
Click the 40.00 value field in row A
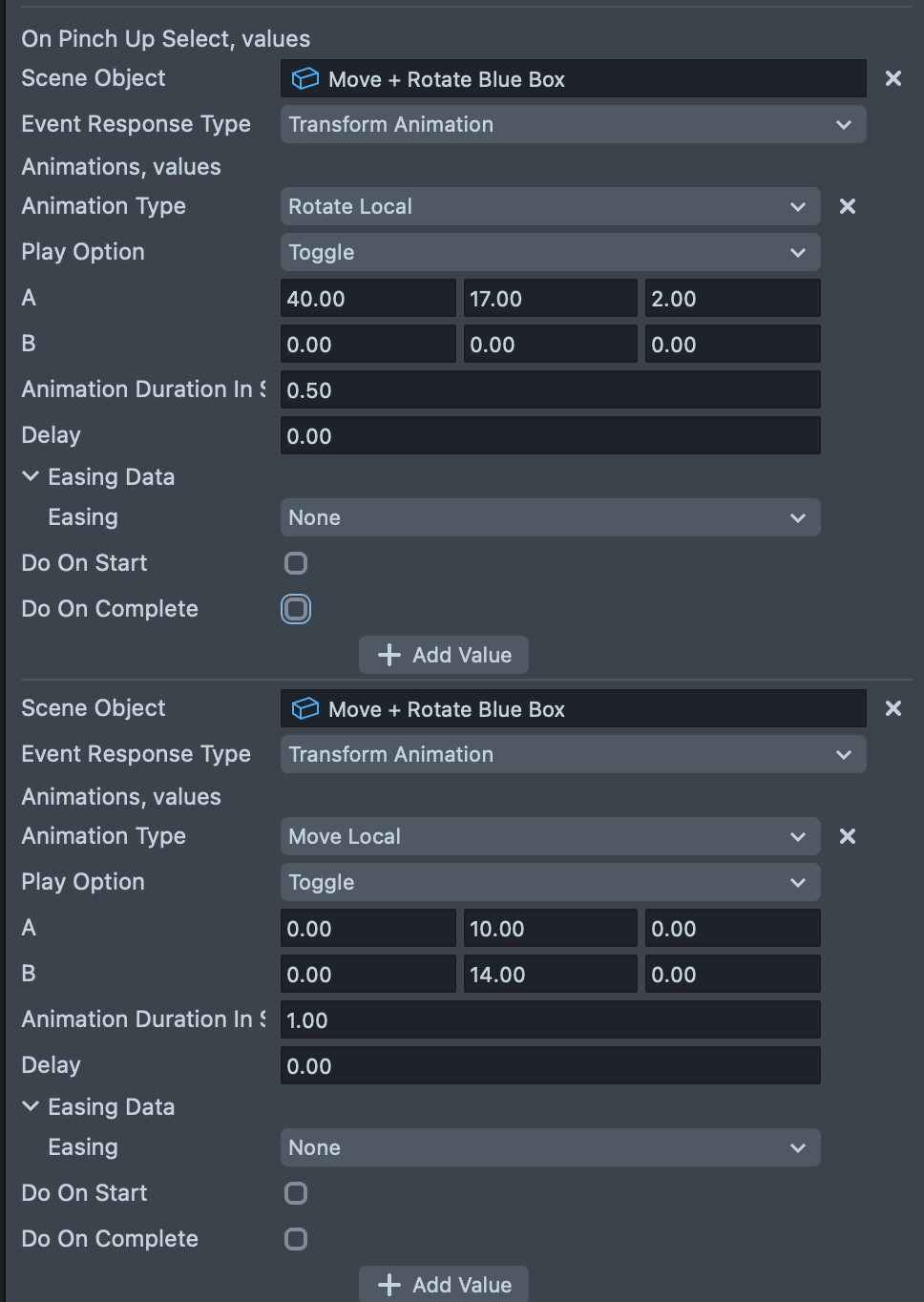pos(367,299)
